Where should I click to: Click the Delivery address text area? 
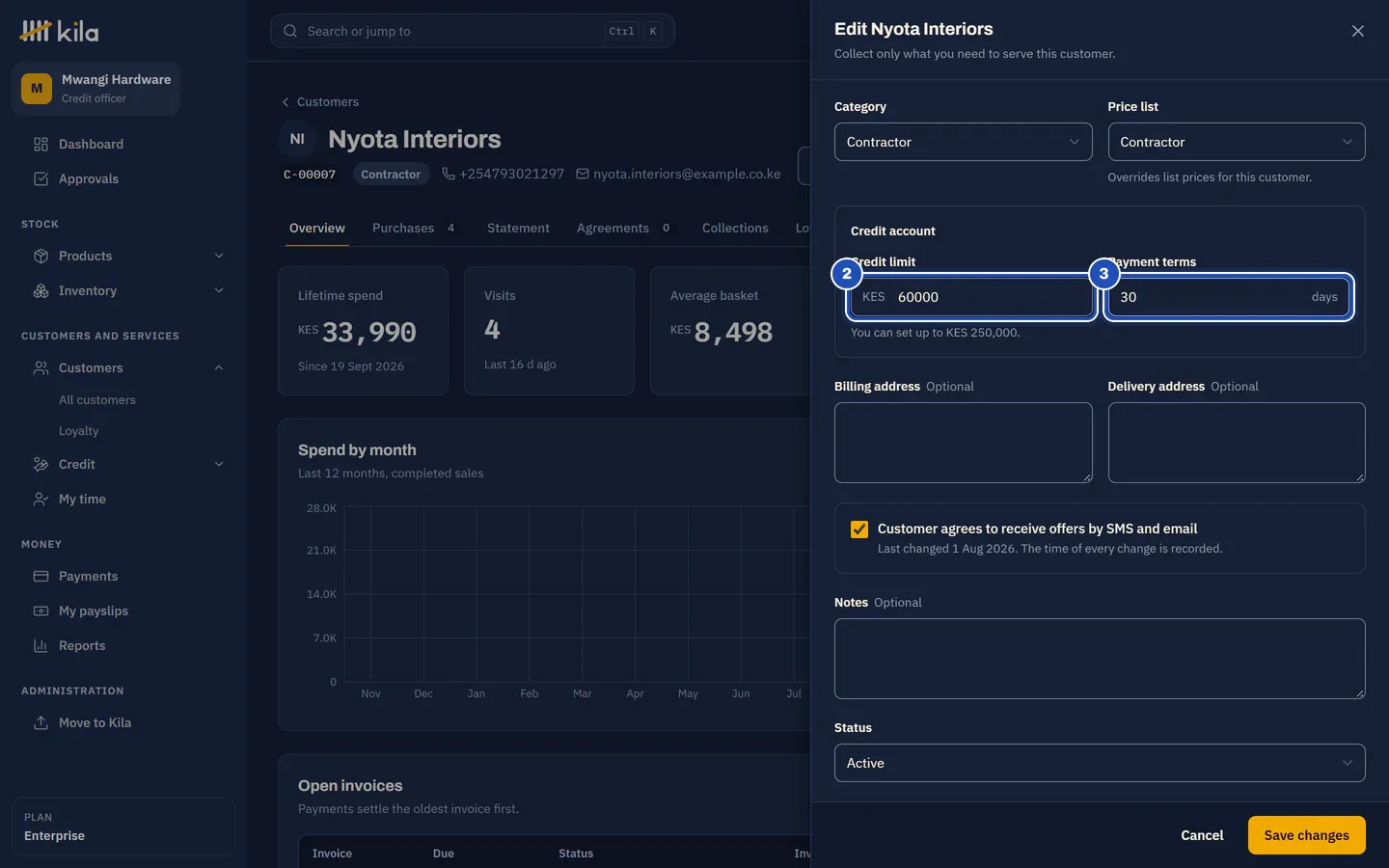(1237, 443)
